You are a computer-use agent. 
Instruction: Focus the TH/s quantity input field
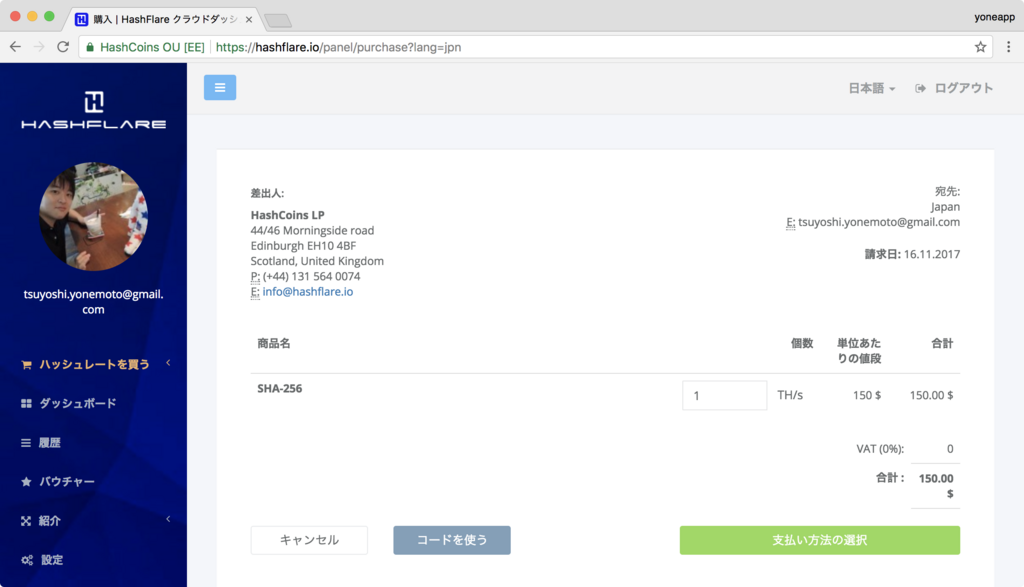[x=724, y=396]
